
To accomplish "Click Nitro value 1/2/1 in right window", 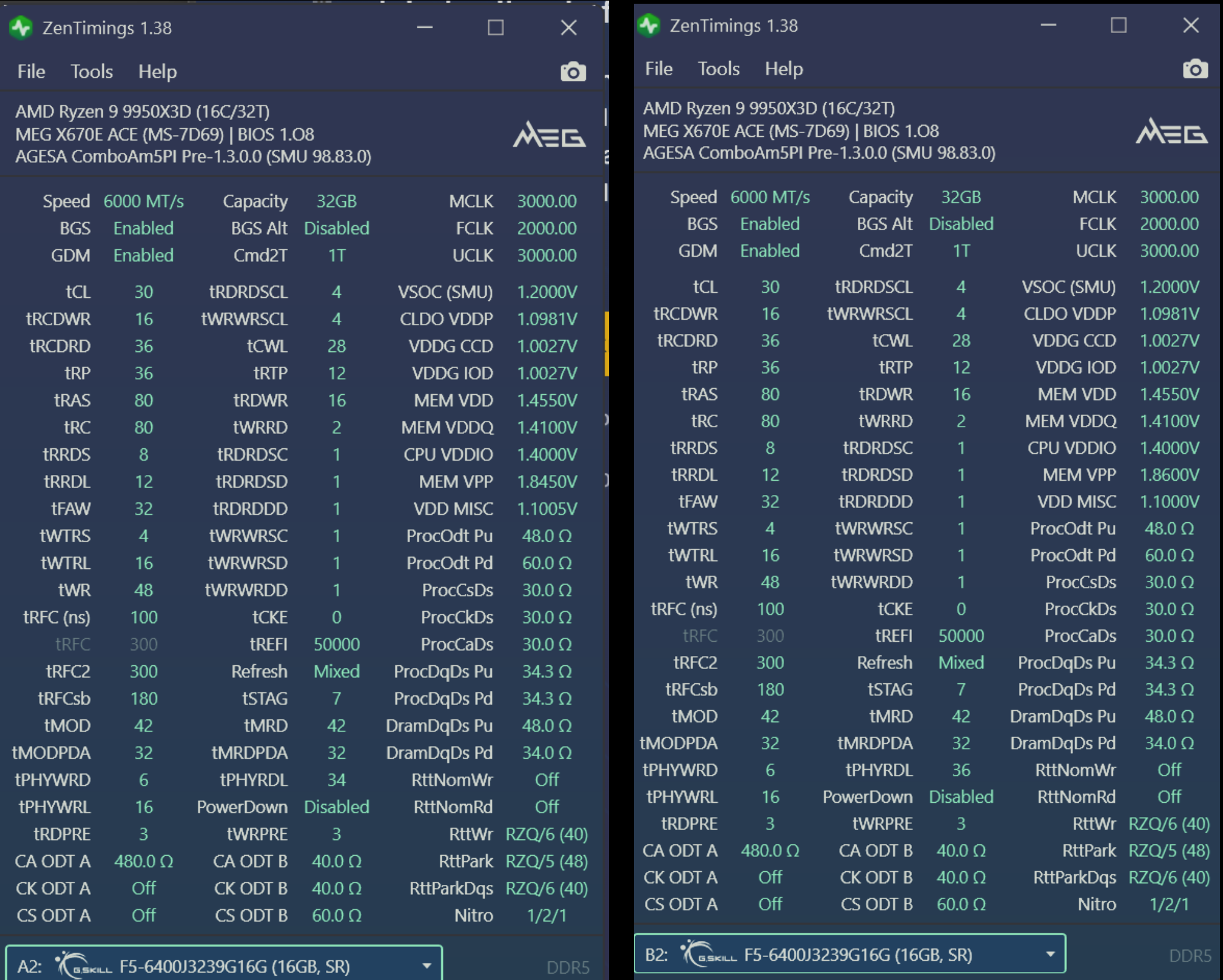I will (1170, 904).
